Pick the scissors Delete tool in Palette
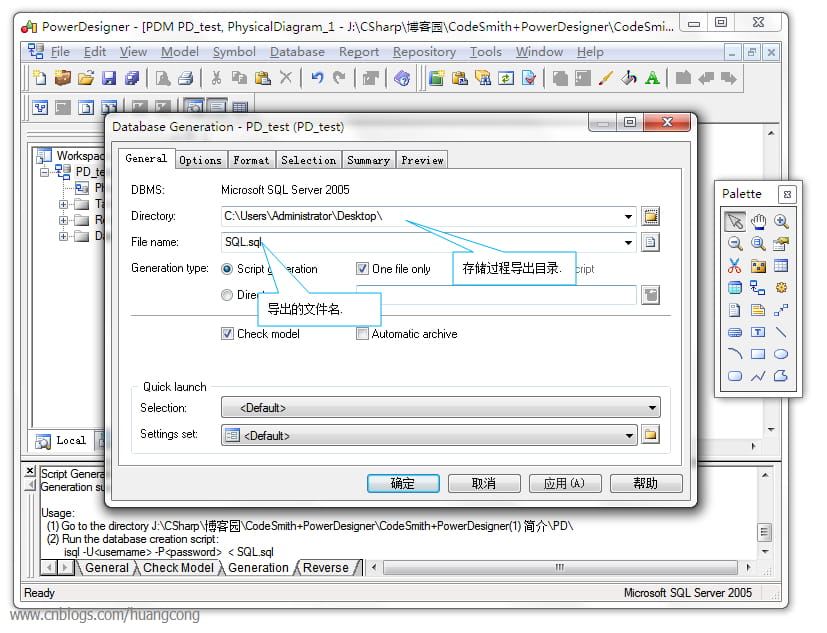The height and width of the screenshot is (633, 827). [x=735, y=266]
